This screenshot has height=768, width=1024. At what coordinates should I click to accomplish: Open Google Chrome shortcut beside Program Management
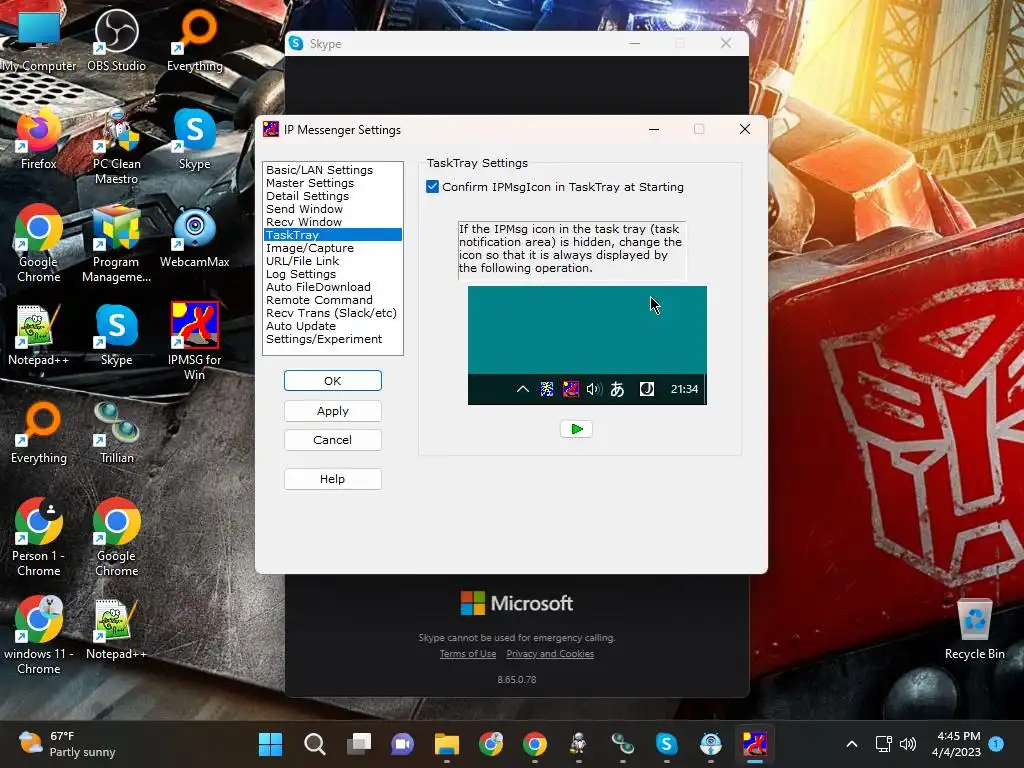point(39,244)
